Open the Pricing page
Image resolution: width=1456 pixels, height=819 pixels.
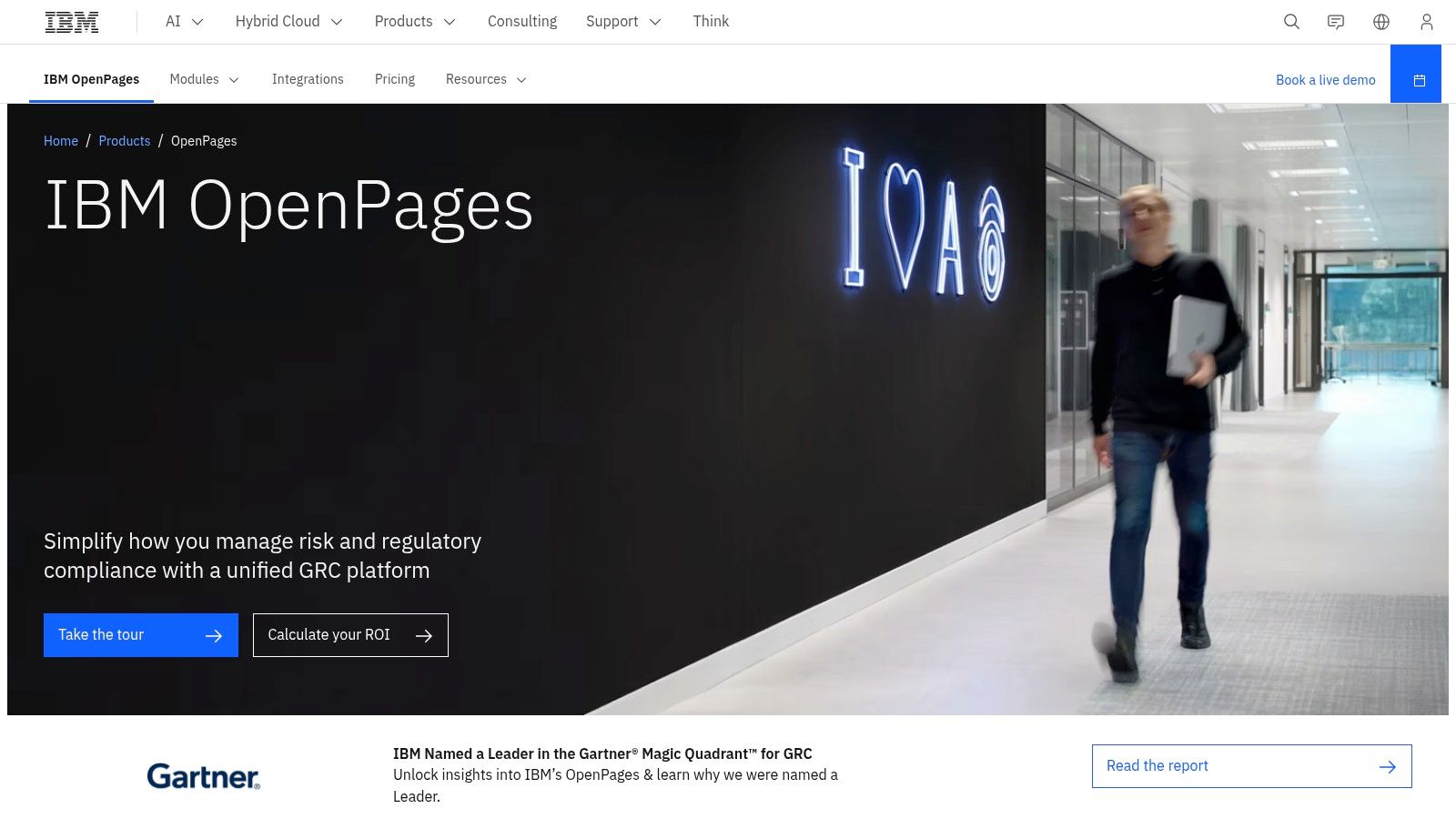point(394,79)
